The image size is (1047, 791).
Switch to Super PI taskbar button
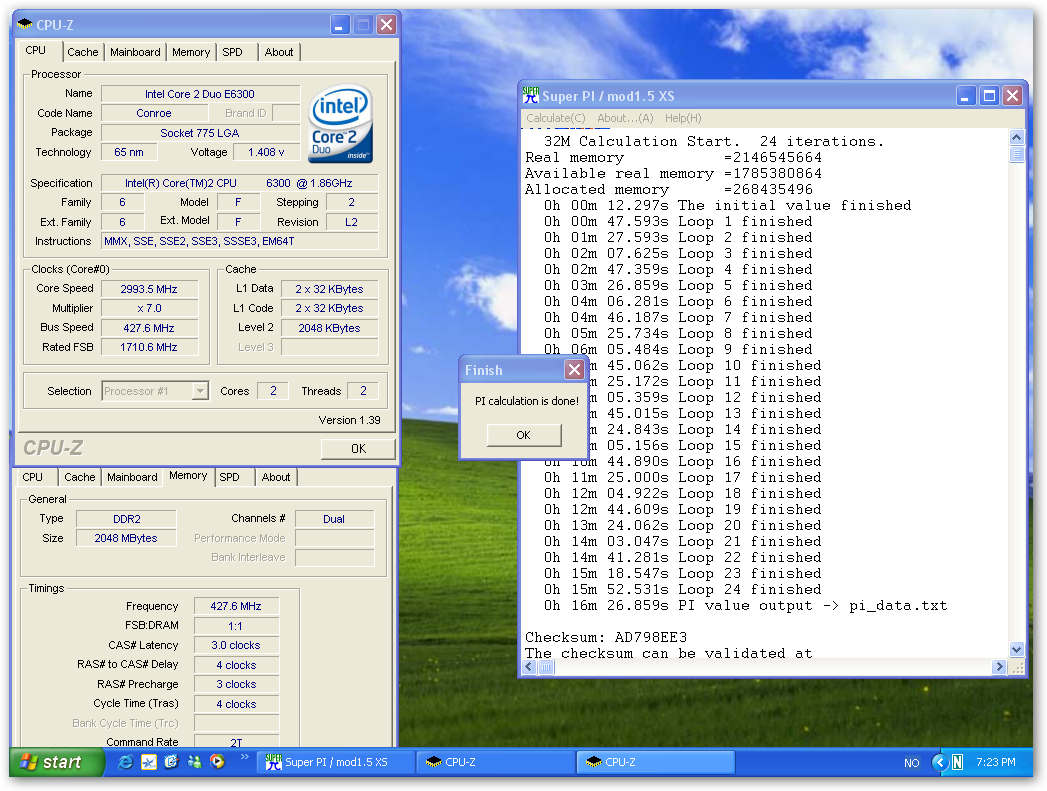[337, 762]
